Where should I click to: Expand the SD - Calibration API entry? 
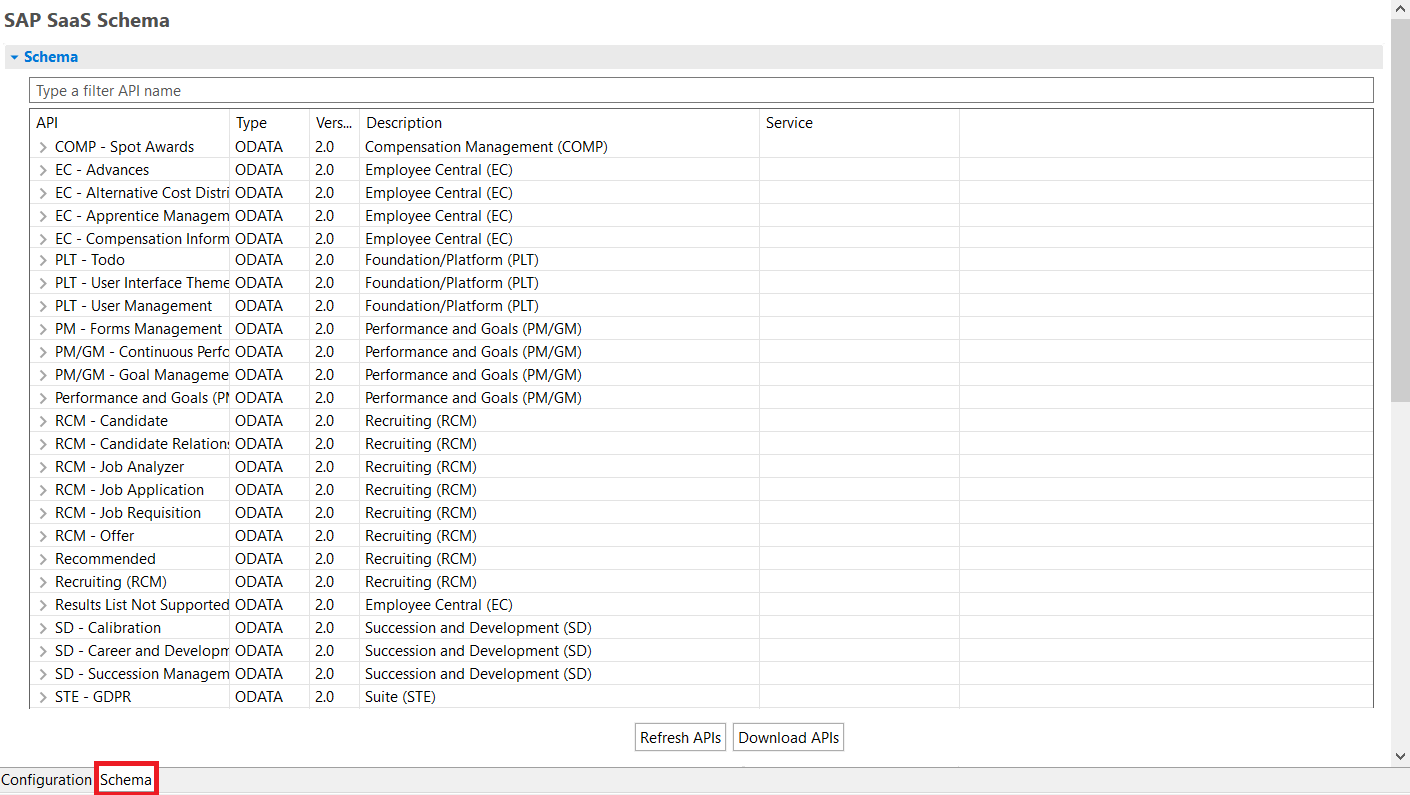point(42,627)
